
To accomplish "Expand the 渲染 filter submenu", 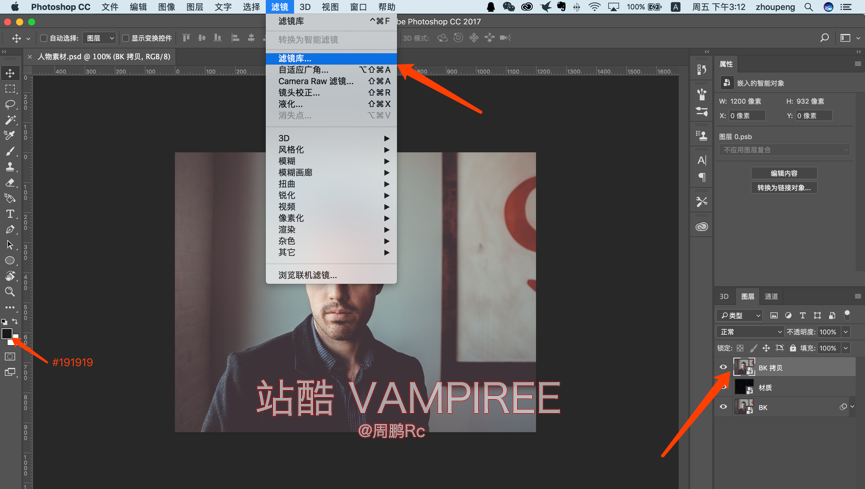I will tap(331, 230).
